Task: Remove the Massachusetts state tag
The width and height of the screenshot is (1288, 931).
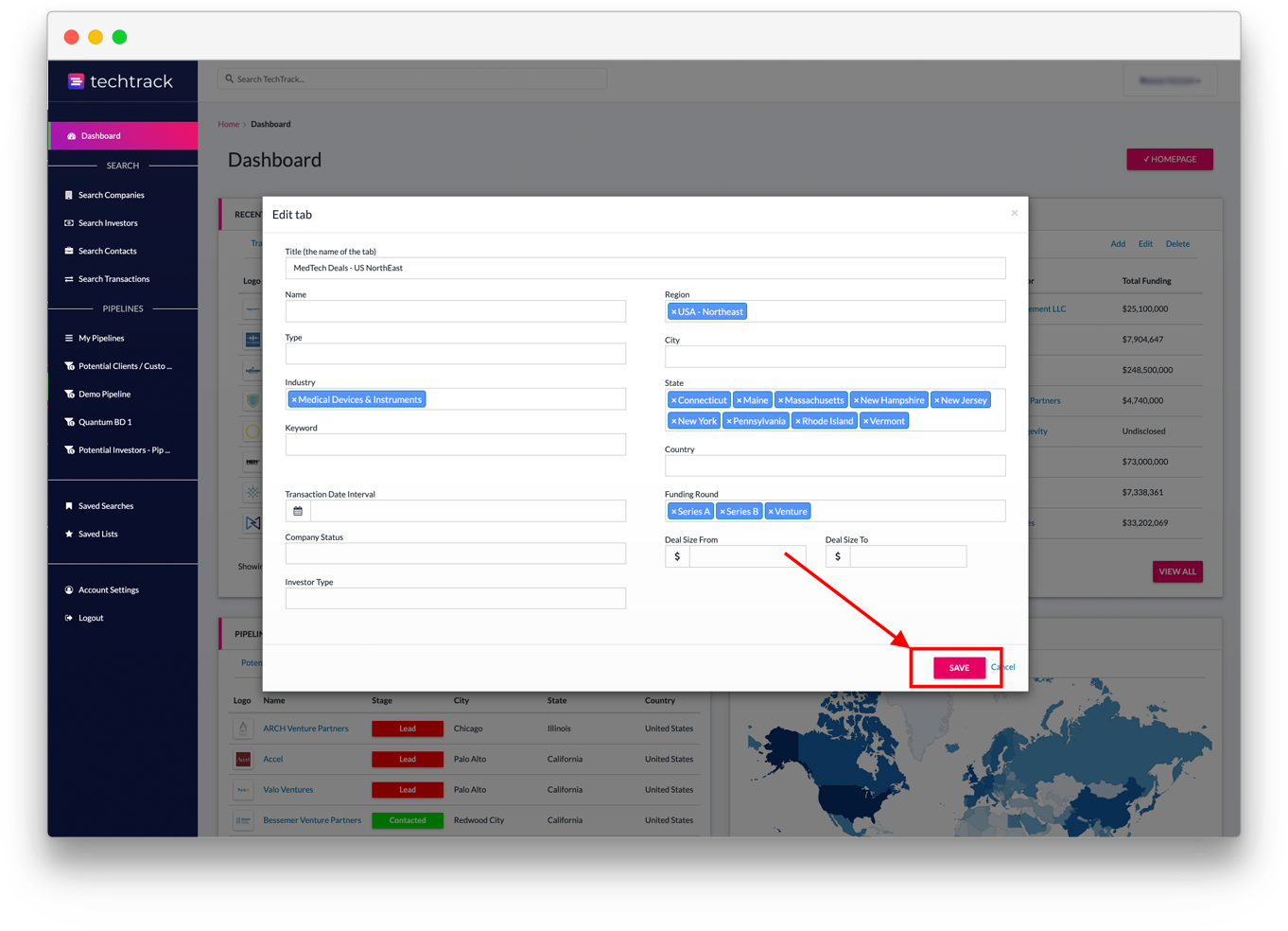Action: (x=782, y=399)
